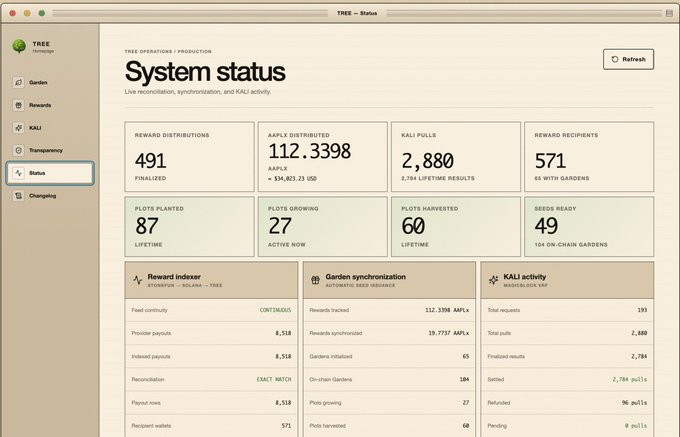Click the Reward indexer pulse icon
The image size is (680, 437).
click(x=137, y=280)
